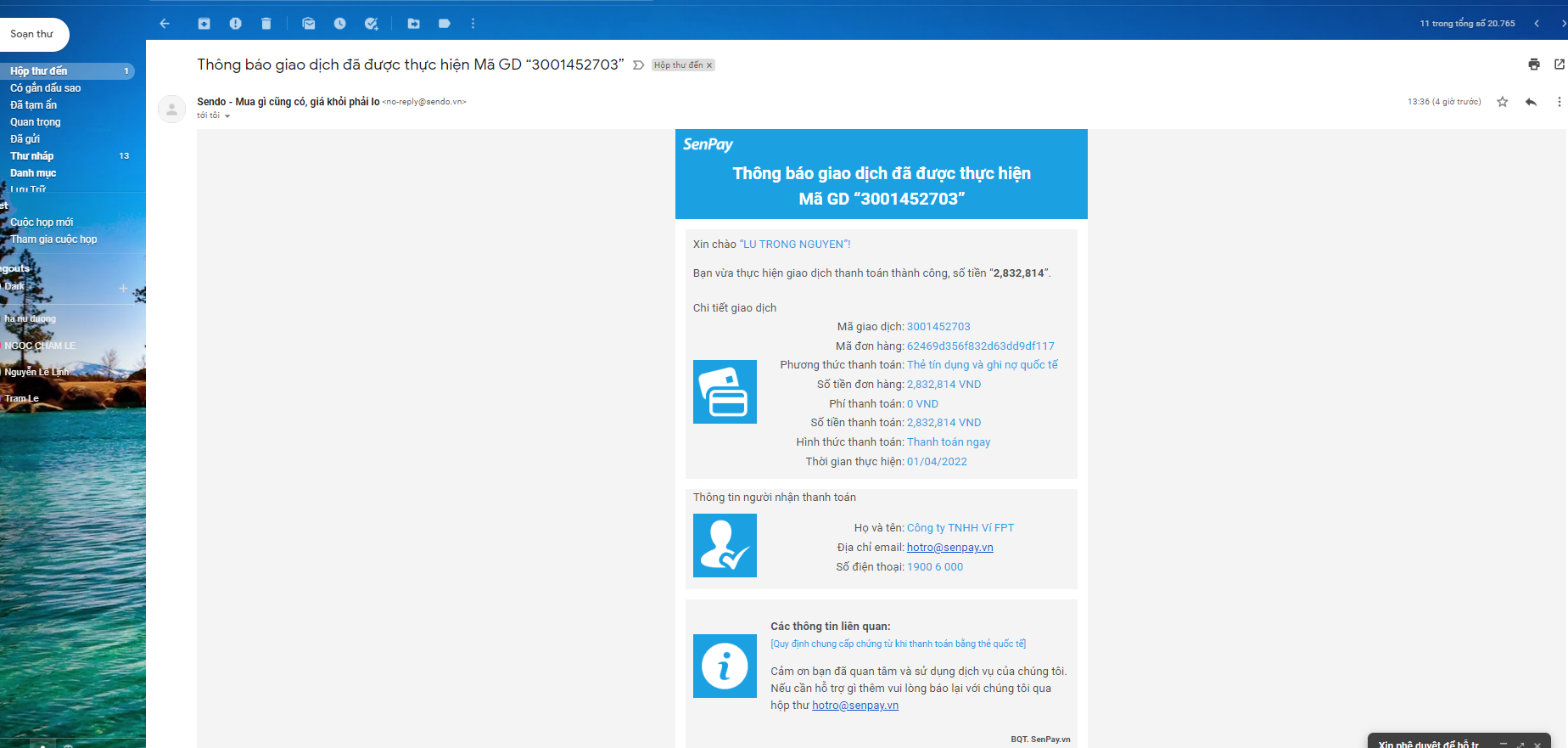Click the credit card payment icon
Screen dimensions: 1568x748
[725, 392]
